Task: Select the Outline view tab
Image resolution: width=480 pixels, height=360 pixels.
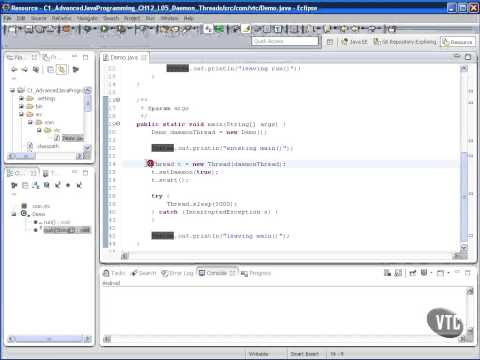Action: tap(22, 173)
